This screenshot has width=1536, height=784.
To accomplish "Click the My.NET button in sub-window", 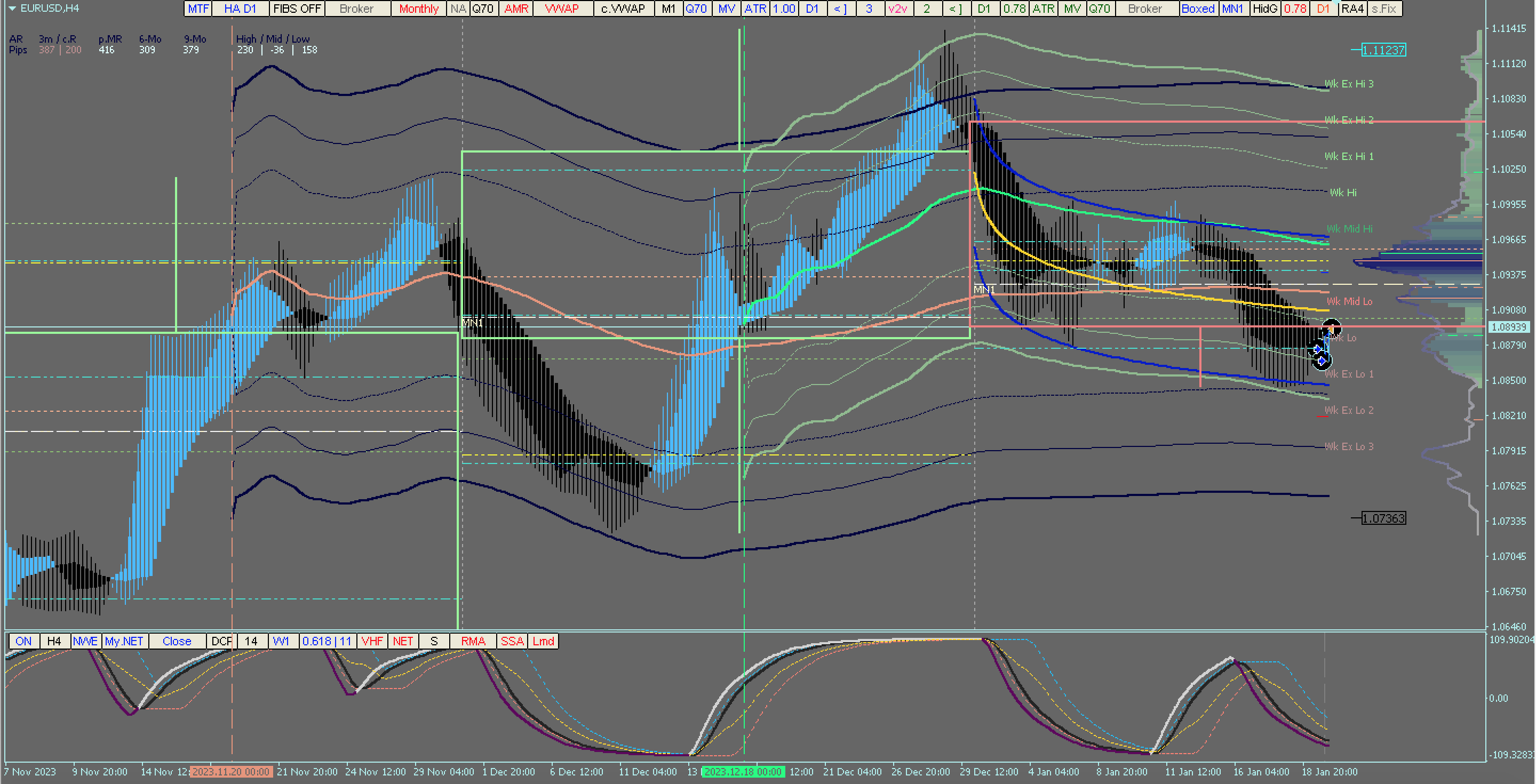I will click(x=124, y=641).
